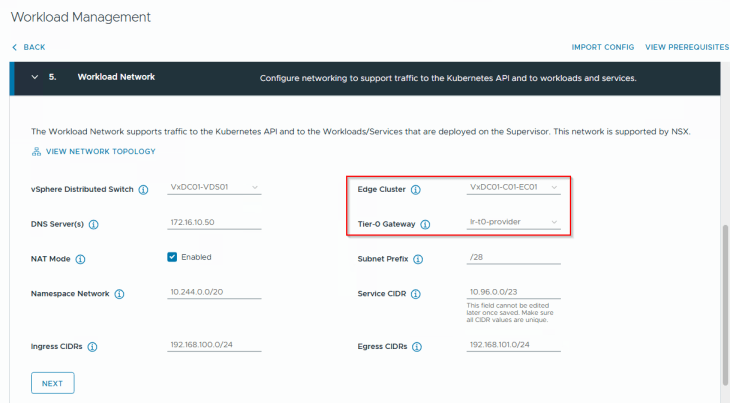Open VIEW PREREQUISITES link
Viewport: 730px width, 403px height.
tap(686, 47)
